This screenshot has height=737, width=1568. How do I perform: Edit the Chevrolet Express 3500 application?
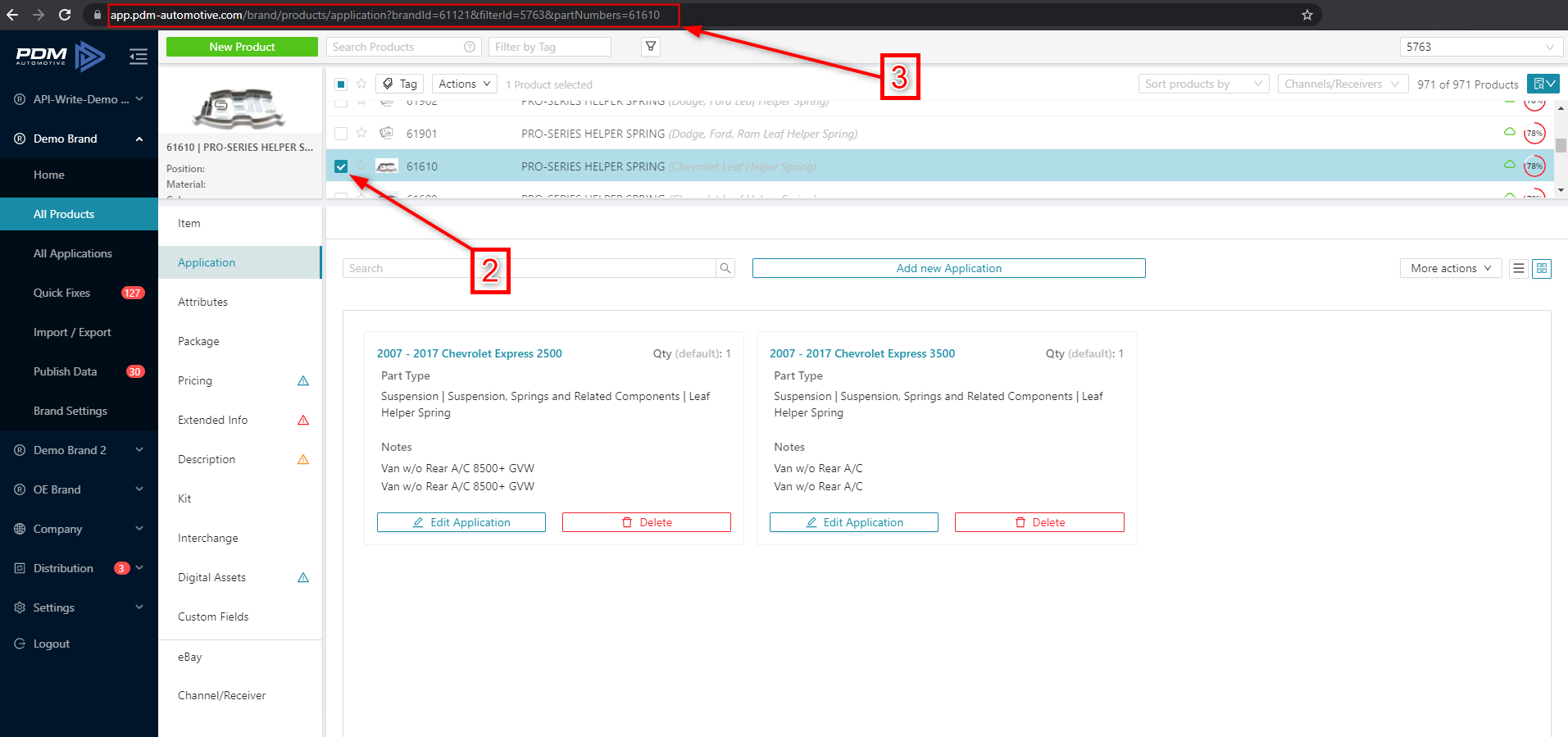coord(854,522)
